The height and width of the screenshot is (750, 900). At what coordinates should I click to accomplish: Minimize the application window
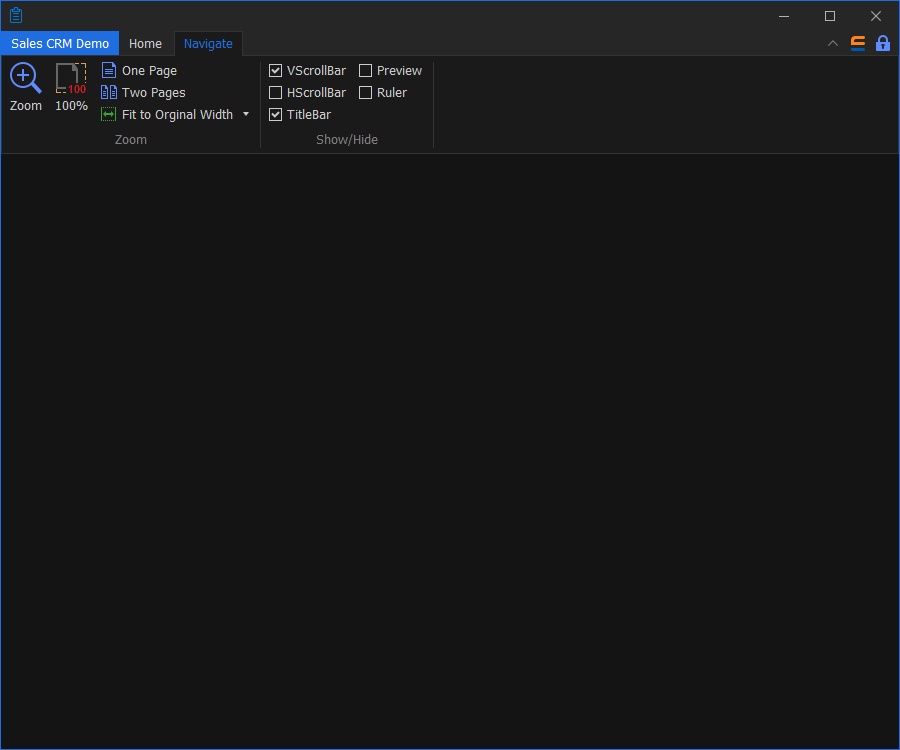(783, 16)
